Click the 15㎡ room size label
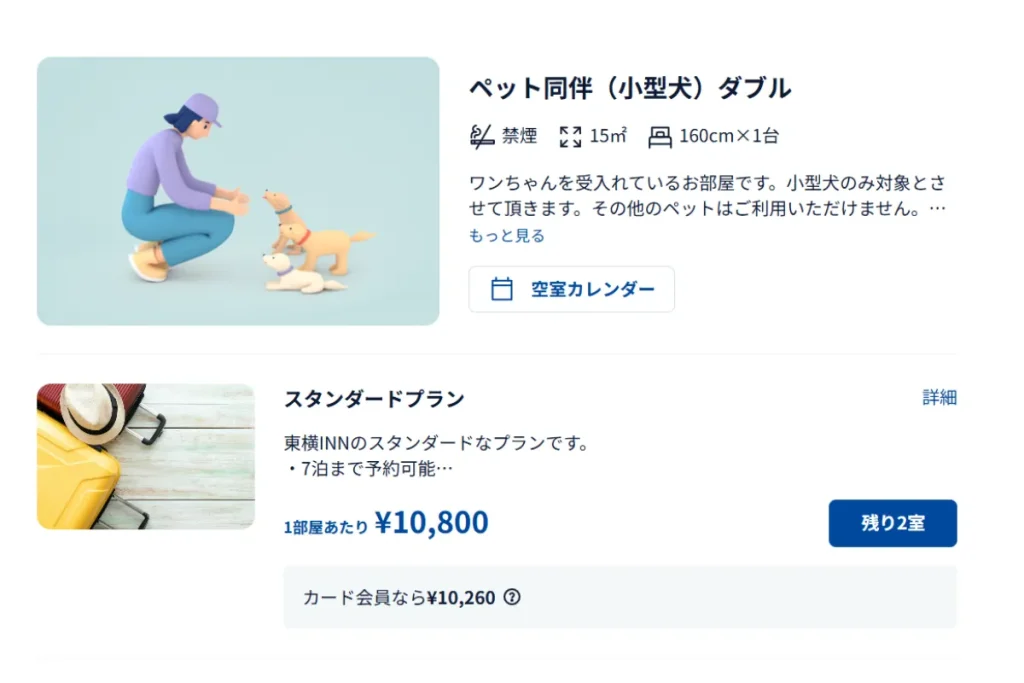Screen dimensions: 1024x683 click(x=607, y=136)
